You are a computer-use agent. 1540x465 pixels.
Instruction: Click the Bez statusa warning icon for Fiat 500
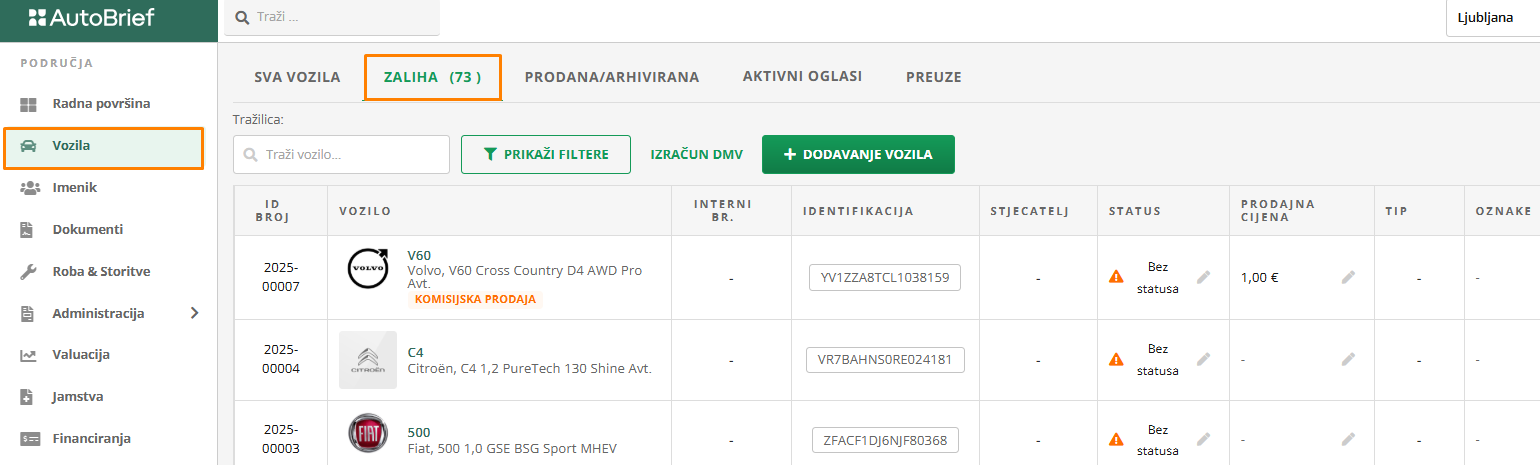tap(1117, 439)
